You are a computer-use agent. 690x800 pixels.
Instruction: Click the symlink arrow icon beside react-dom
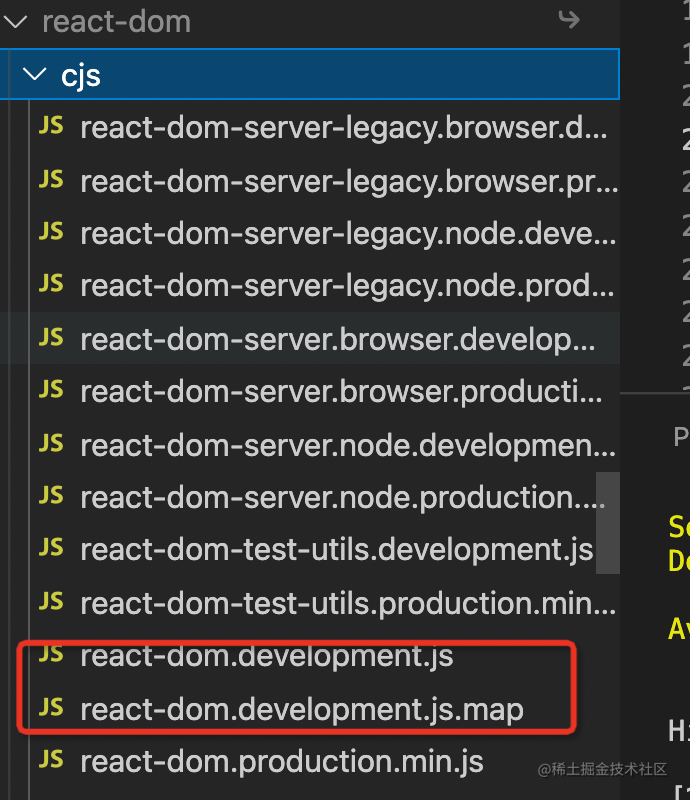(x=569, y=20)
